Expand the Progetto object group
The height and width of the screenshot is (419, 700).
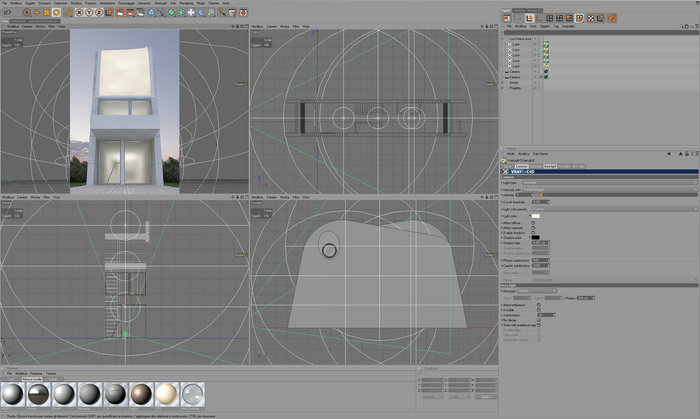coord(502,88)
